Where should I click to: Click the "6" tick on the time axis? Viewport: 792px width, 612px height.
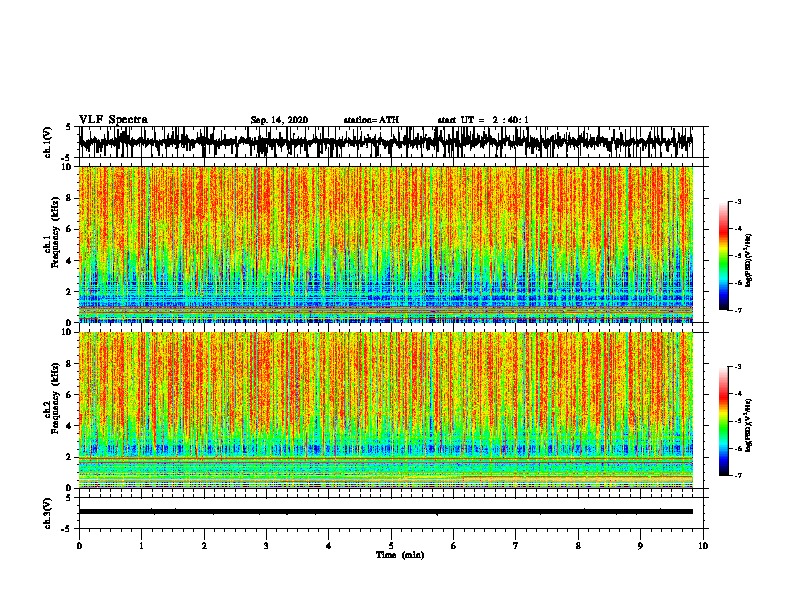[454, 546]
